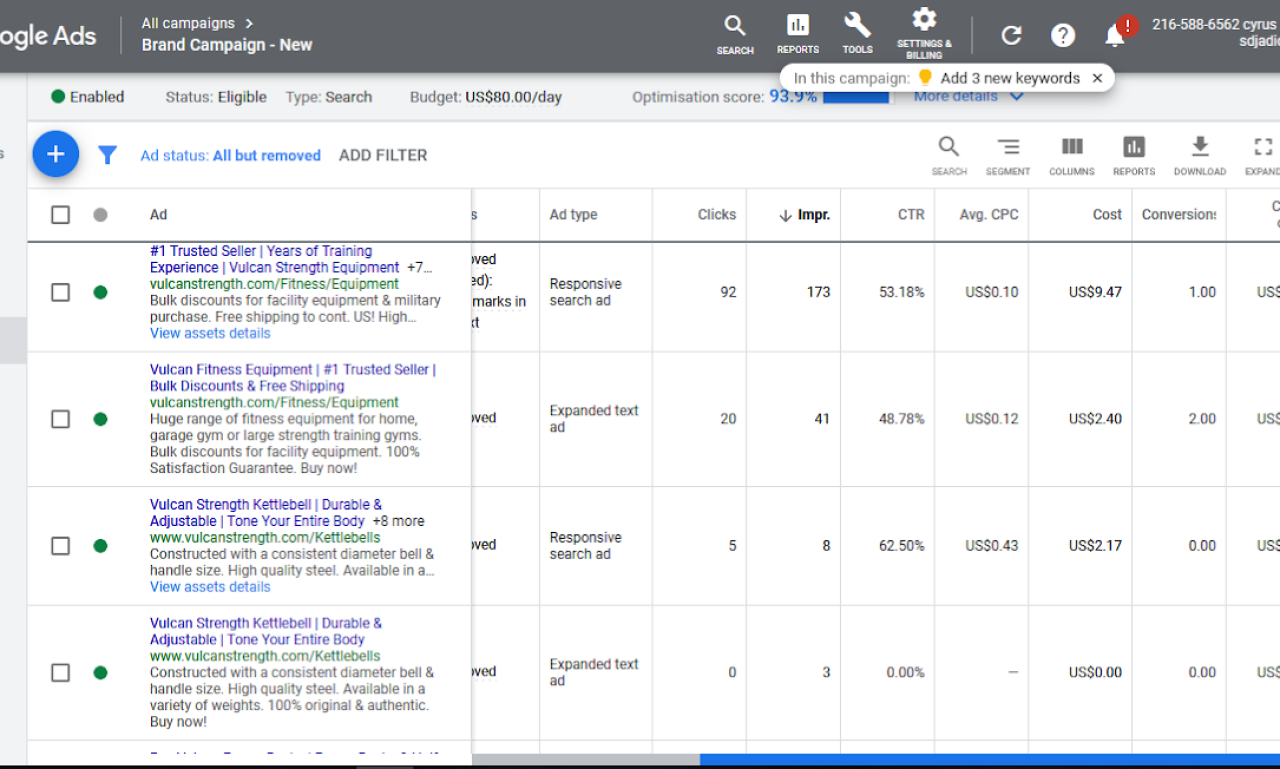Click the table Search icon in toolbar
The width and height of the screenshot is (1280, 769).
click(949, 156)
